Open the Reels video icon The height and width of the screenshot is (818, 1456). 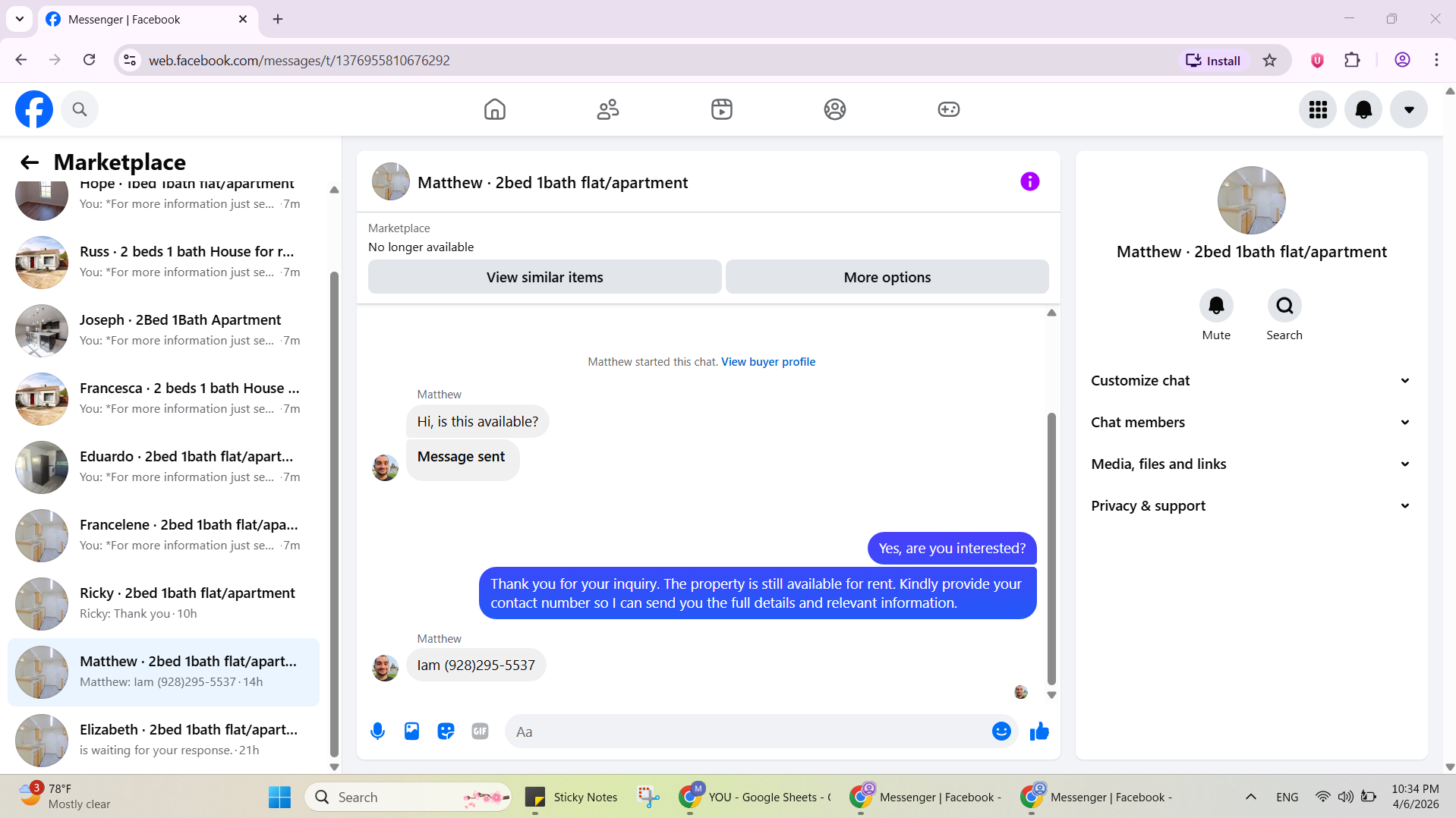722,109
